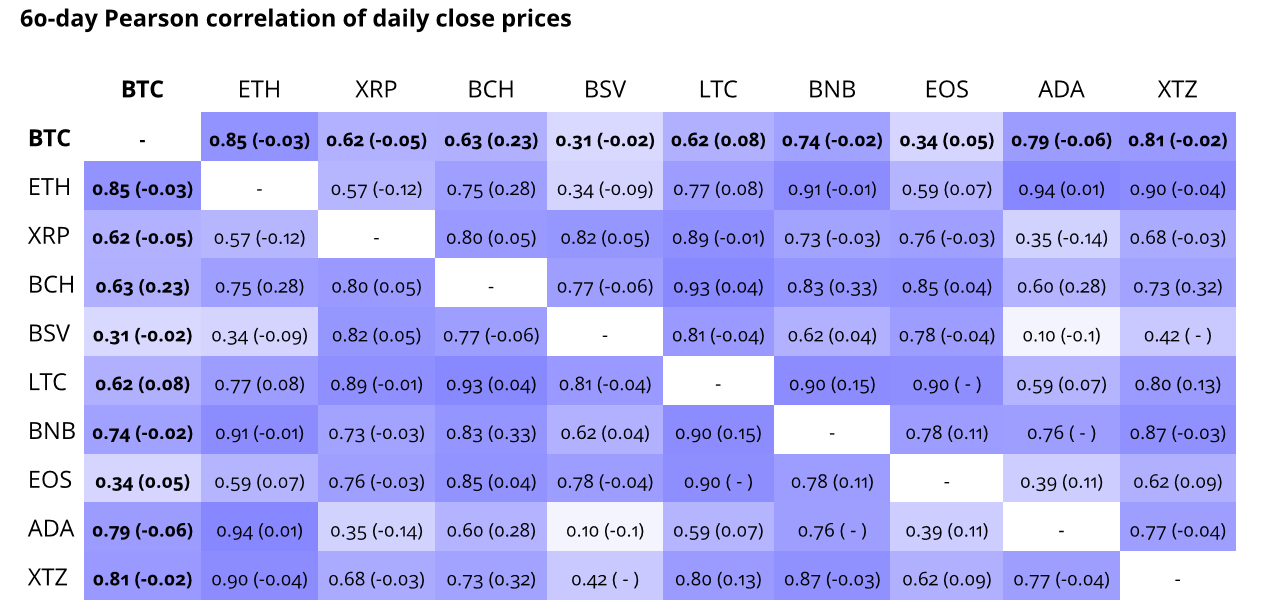Click BCH row's LTC cell showing 0.93
Viewport: 1268px width, 614px height.
(x=718, y=286)
